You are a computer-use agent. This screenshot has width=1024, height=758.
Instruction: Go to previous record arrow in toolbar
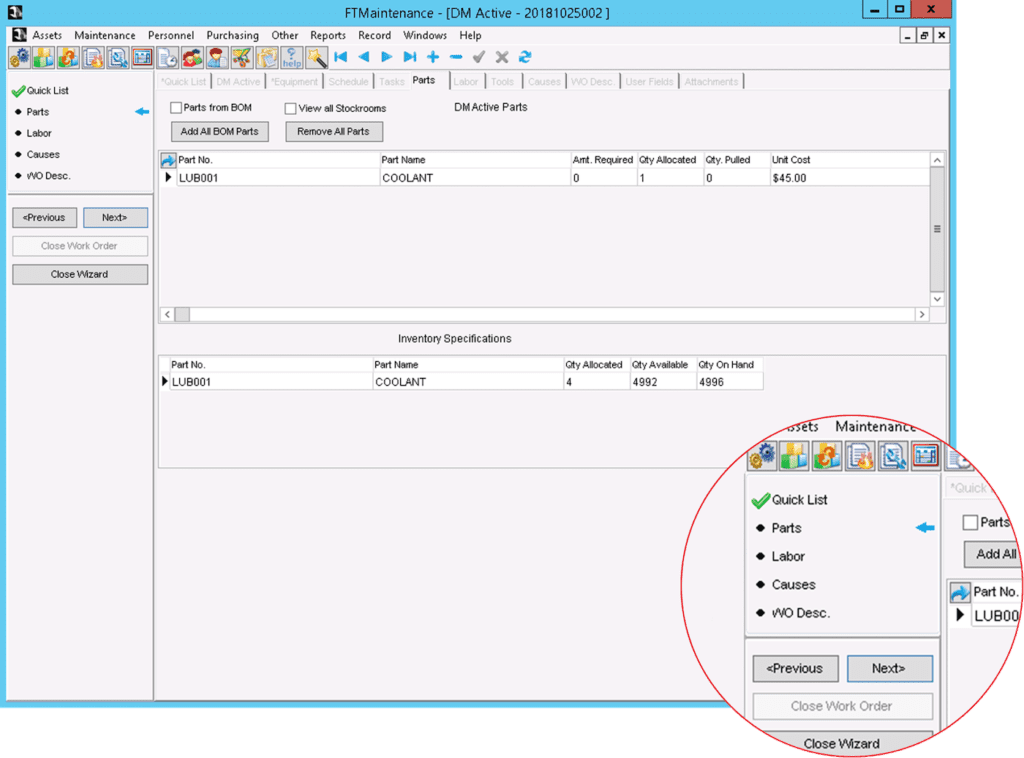click(364, 57)
